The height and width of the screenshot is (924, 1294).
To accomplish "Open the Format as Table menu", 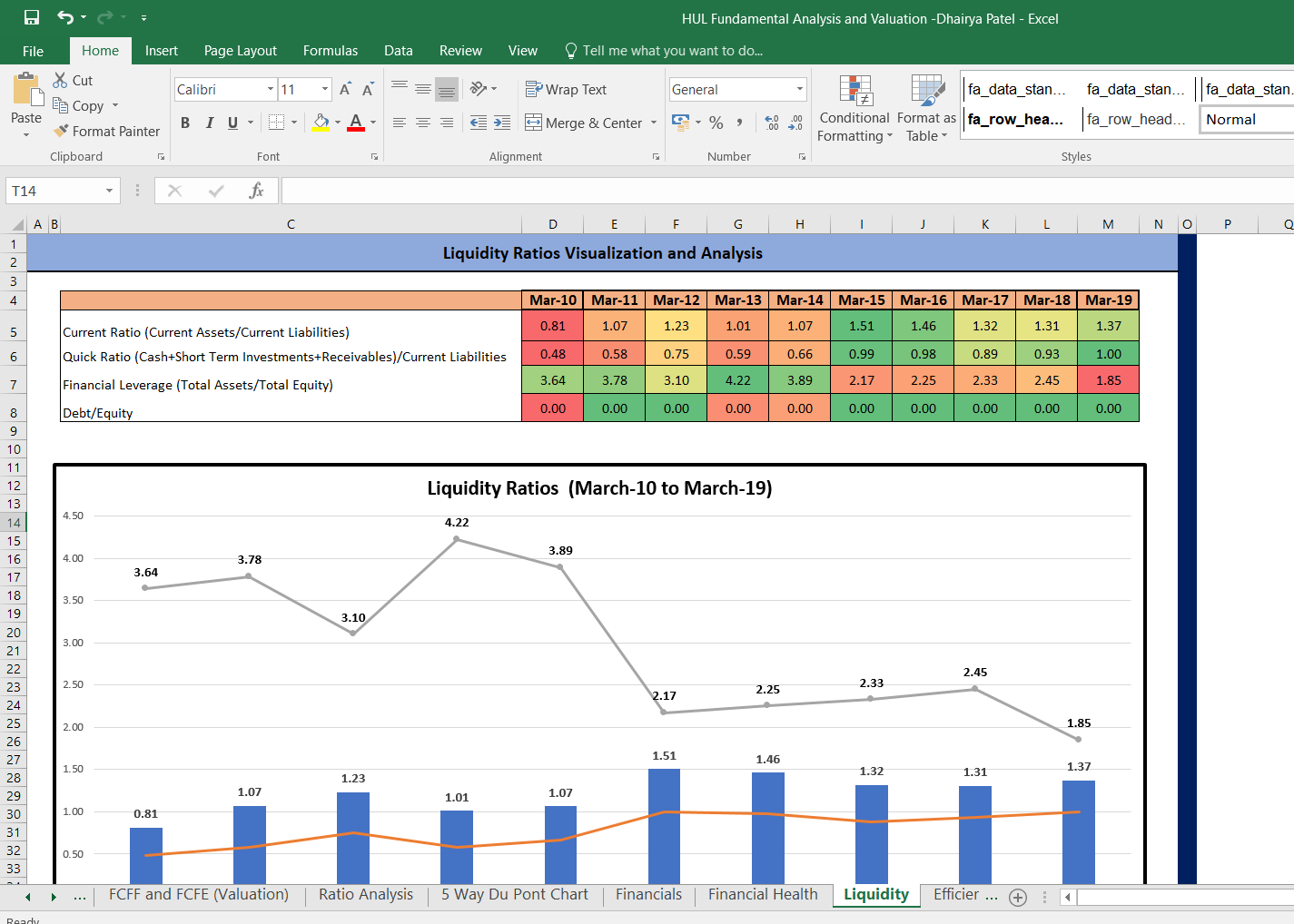I will [x=926, y=109].
